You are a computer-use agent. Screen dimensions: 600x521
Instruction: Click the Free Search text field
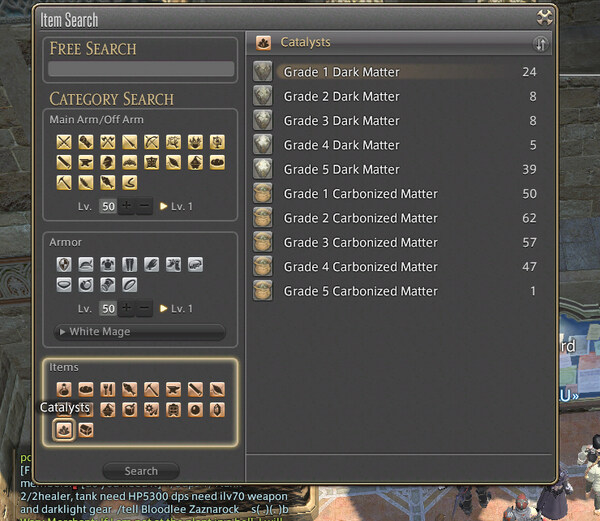(x=141, y=69)
